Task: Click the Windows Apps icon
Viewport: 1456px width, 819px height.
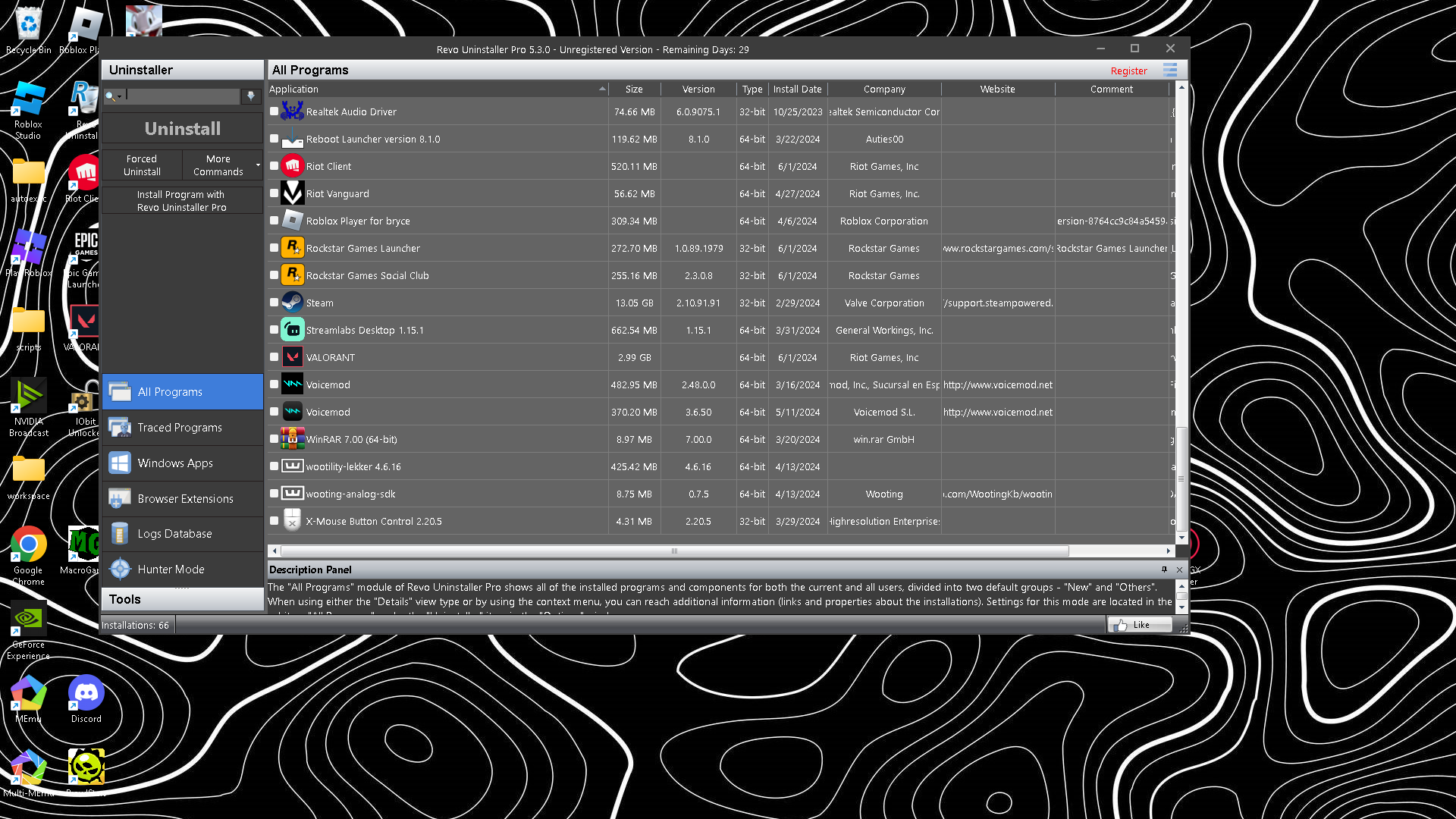Action: (x=120, y=463)
